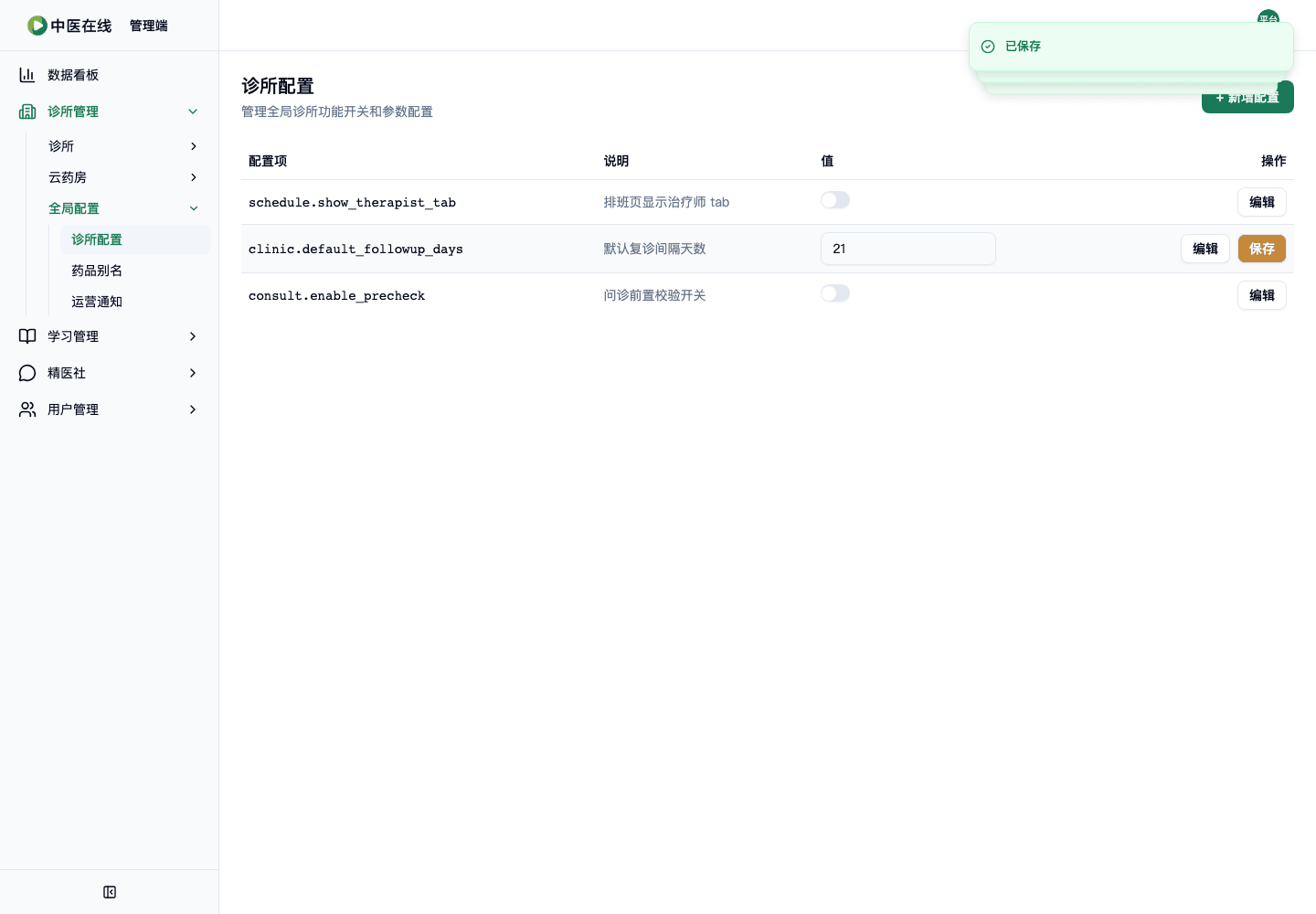
Task: Click subtitle 管理全局诊所功能开关和参数配置
Action: point(337,112)
